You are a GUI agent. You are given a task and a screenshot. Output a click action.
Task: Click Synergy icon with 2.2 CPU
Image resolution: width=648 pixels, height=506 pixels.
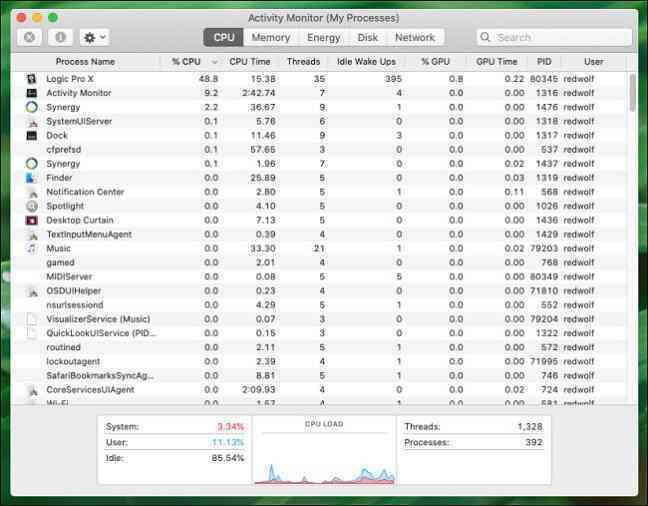[x=32, y=107]
